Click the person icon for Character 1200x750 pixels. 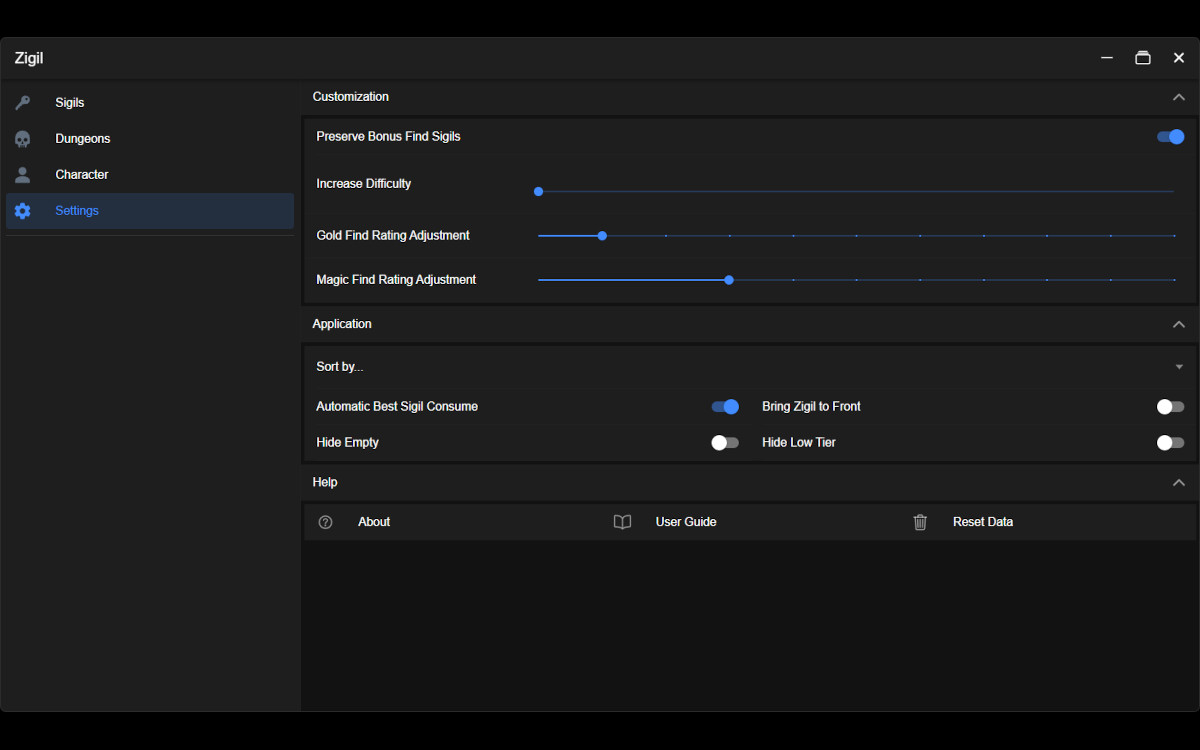[x=22, y=175]
